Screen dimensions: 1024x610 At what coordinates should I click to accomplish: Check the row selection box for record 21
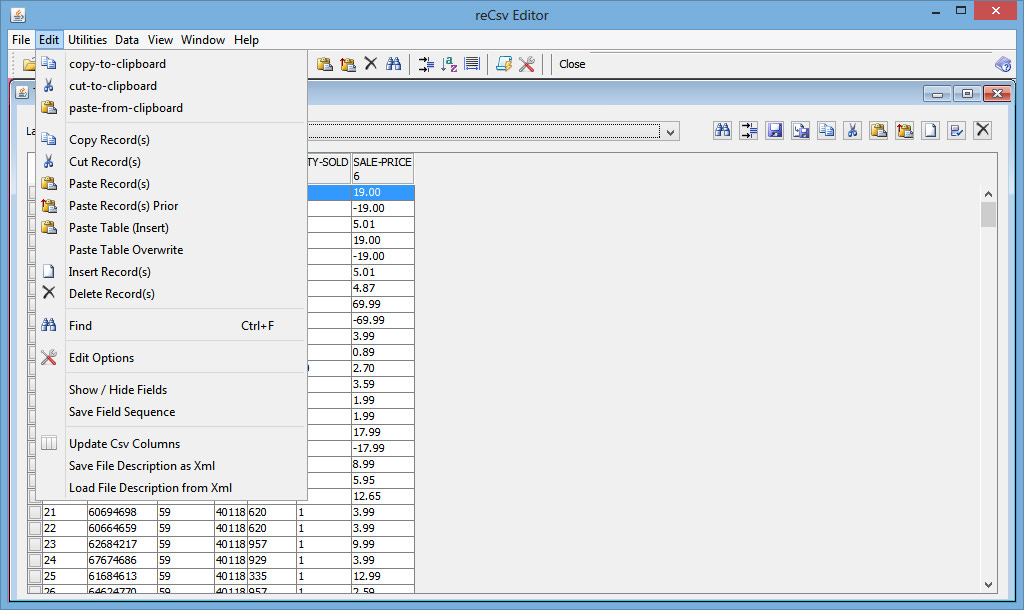34,511
